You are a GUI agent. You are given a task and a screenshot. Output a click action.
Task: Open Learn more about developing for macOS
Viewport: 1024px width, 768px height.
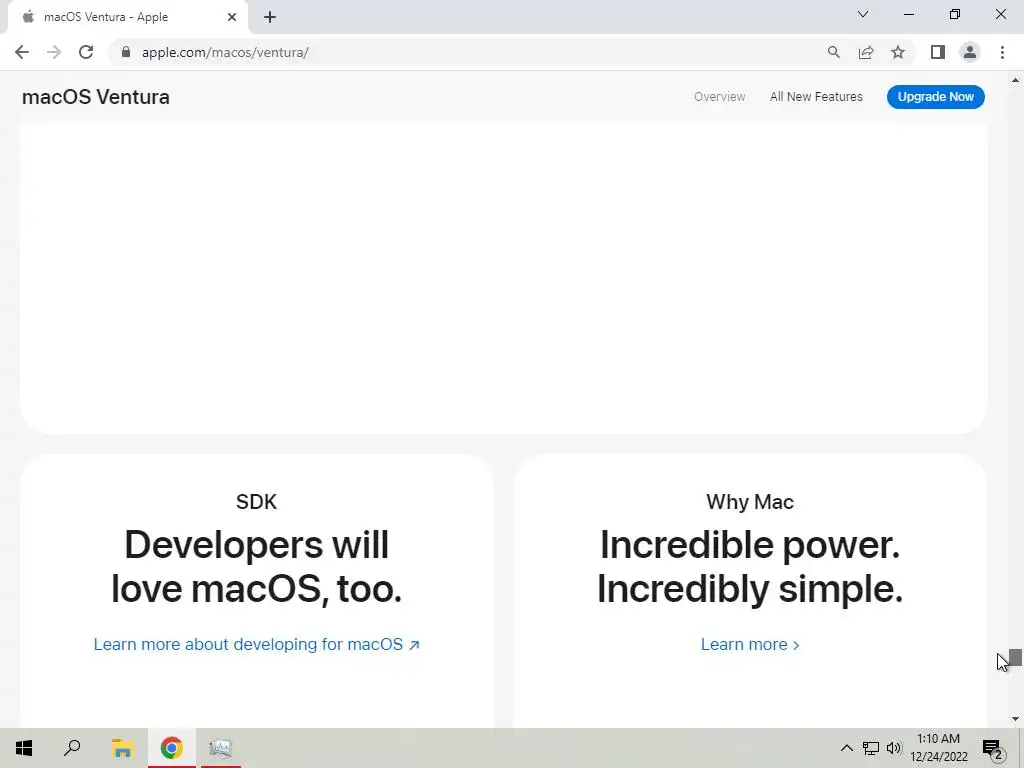click(257, 645)
